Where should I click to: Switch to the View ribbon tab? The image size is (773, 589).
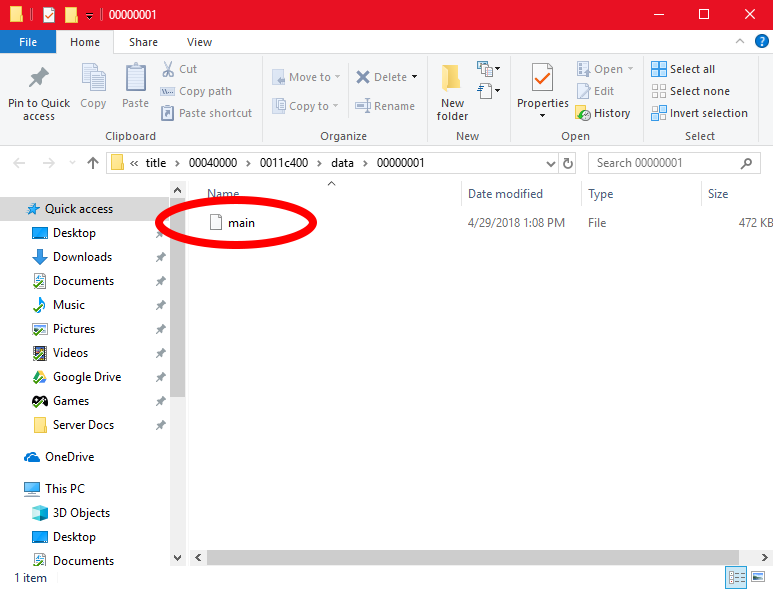point(199,42)
